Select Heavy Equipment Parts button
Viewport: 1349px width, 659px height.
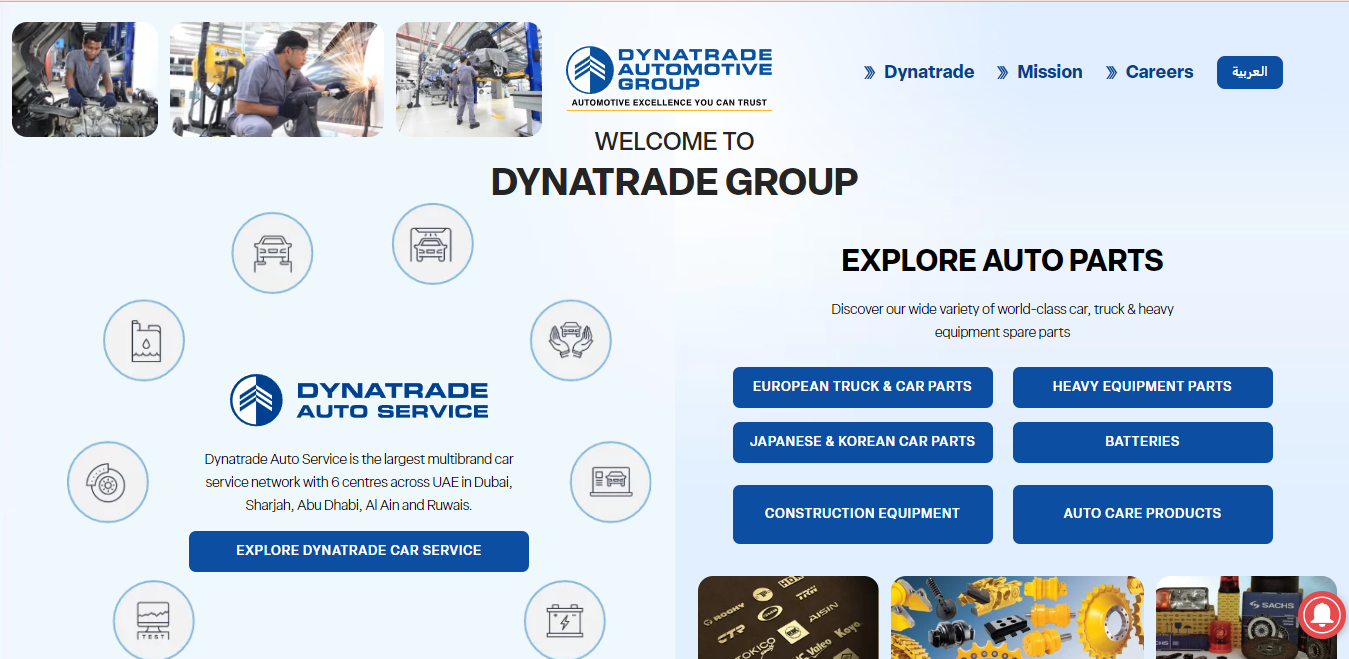point(1143,387)
